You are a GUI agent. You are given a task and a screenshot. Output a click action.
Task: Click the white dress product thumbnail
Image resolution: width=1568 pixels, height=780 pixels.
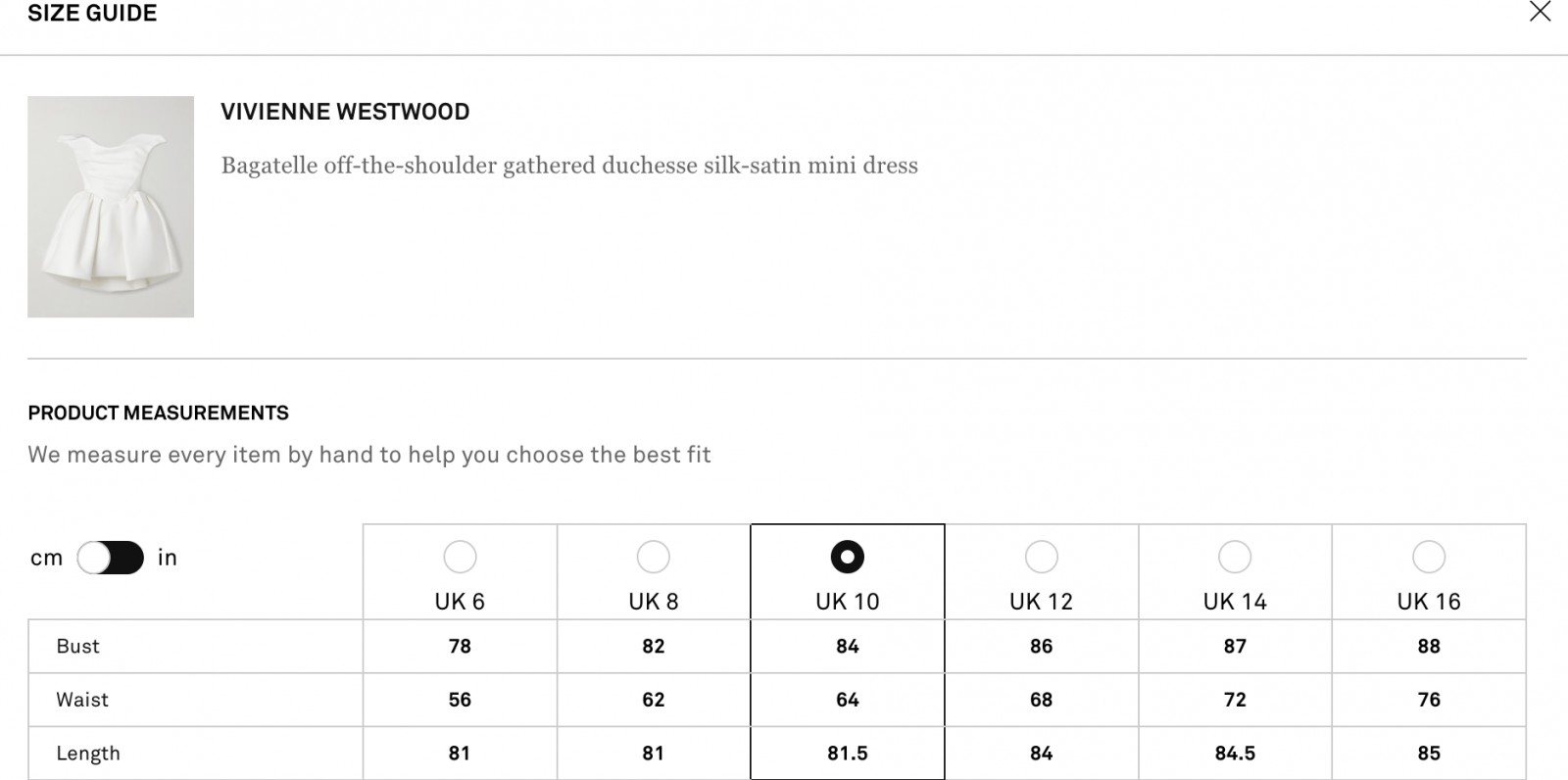[111, 207]
